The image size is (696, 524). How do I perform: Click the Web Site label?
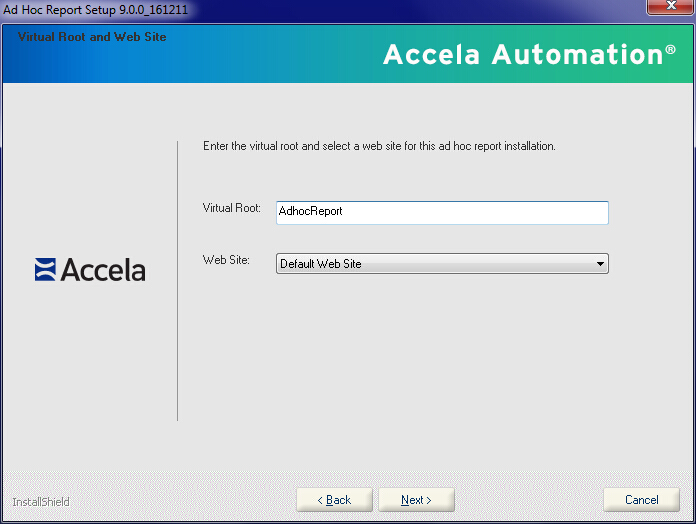click(226, 260)
